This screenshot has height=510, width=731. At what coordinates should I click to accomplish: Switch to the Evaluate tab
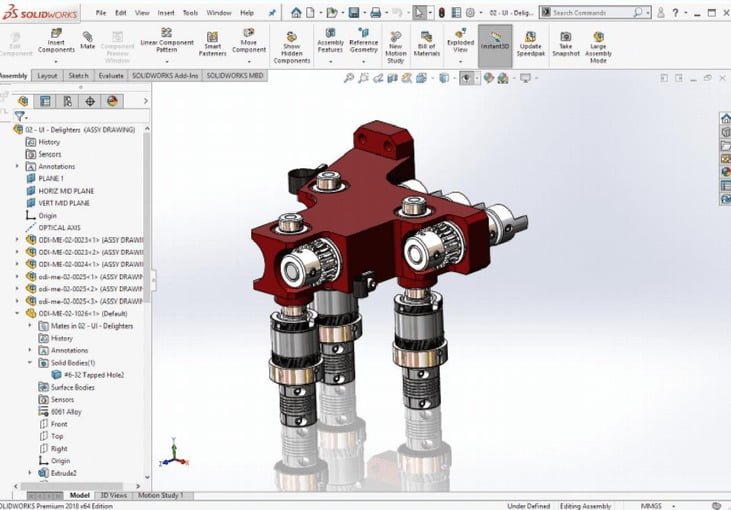point(111,76)
